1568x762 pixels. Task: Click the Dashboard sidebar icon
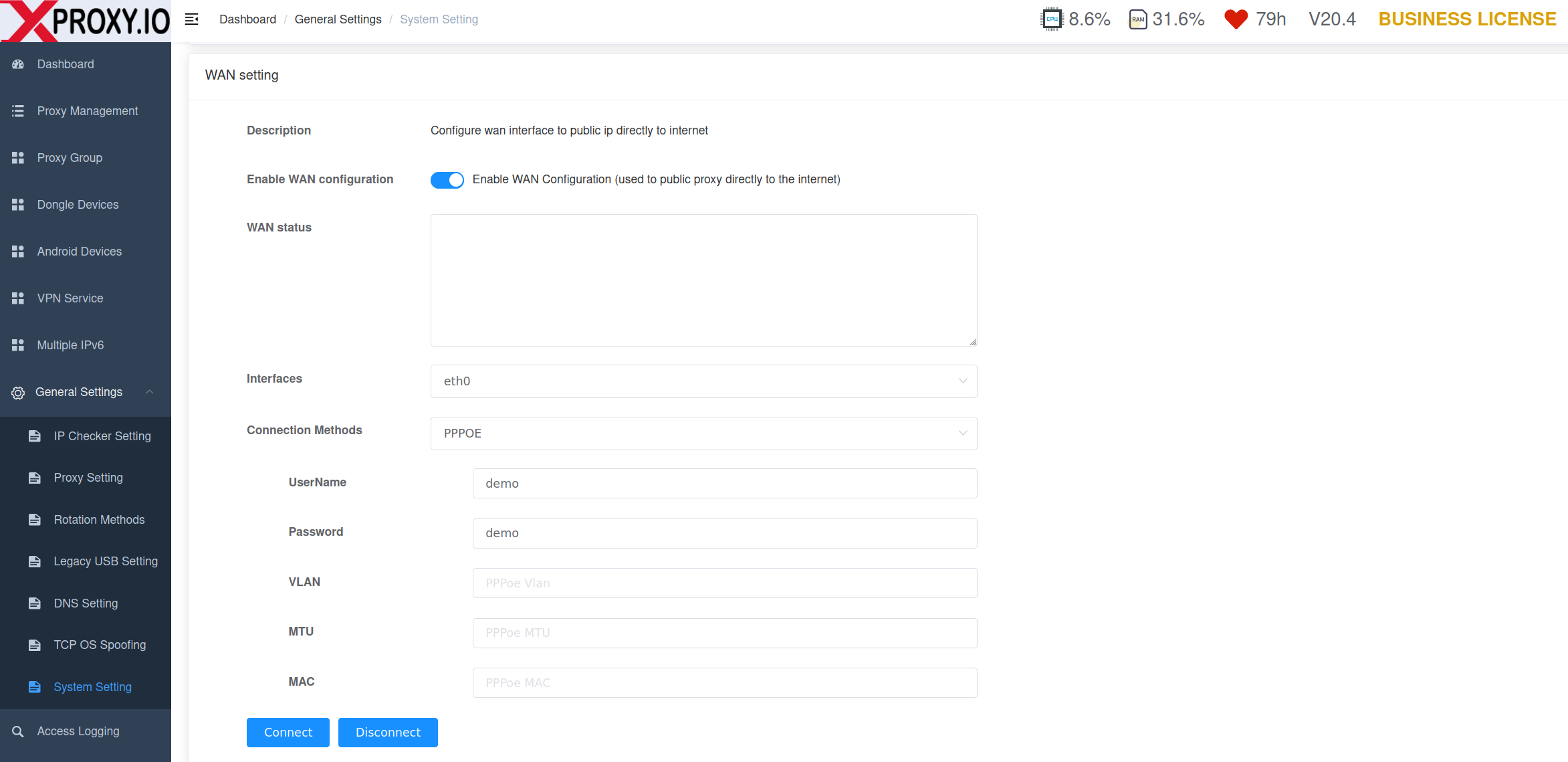[19, 64]
